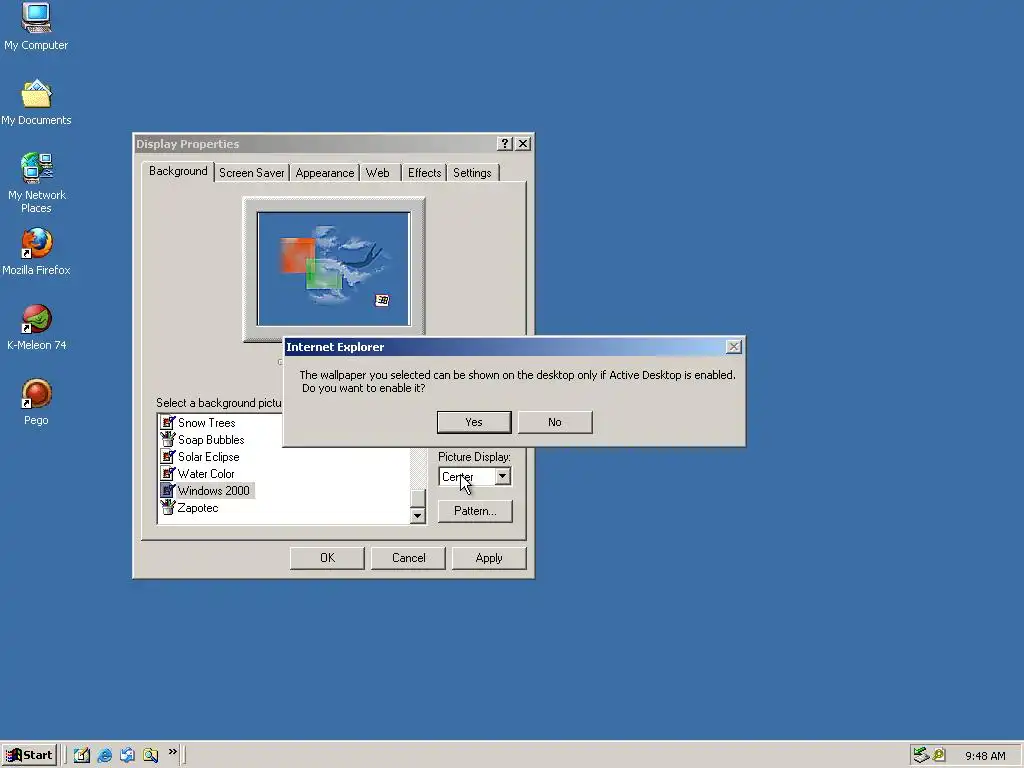Close the Internet Explorer dialog
The height and width of the screenshot is (768, 1024).
click(733, 347)
